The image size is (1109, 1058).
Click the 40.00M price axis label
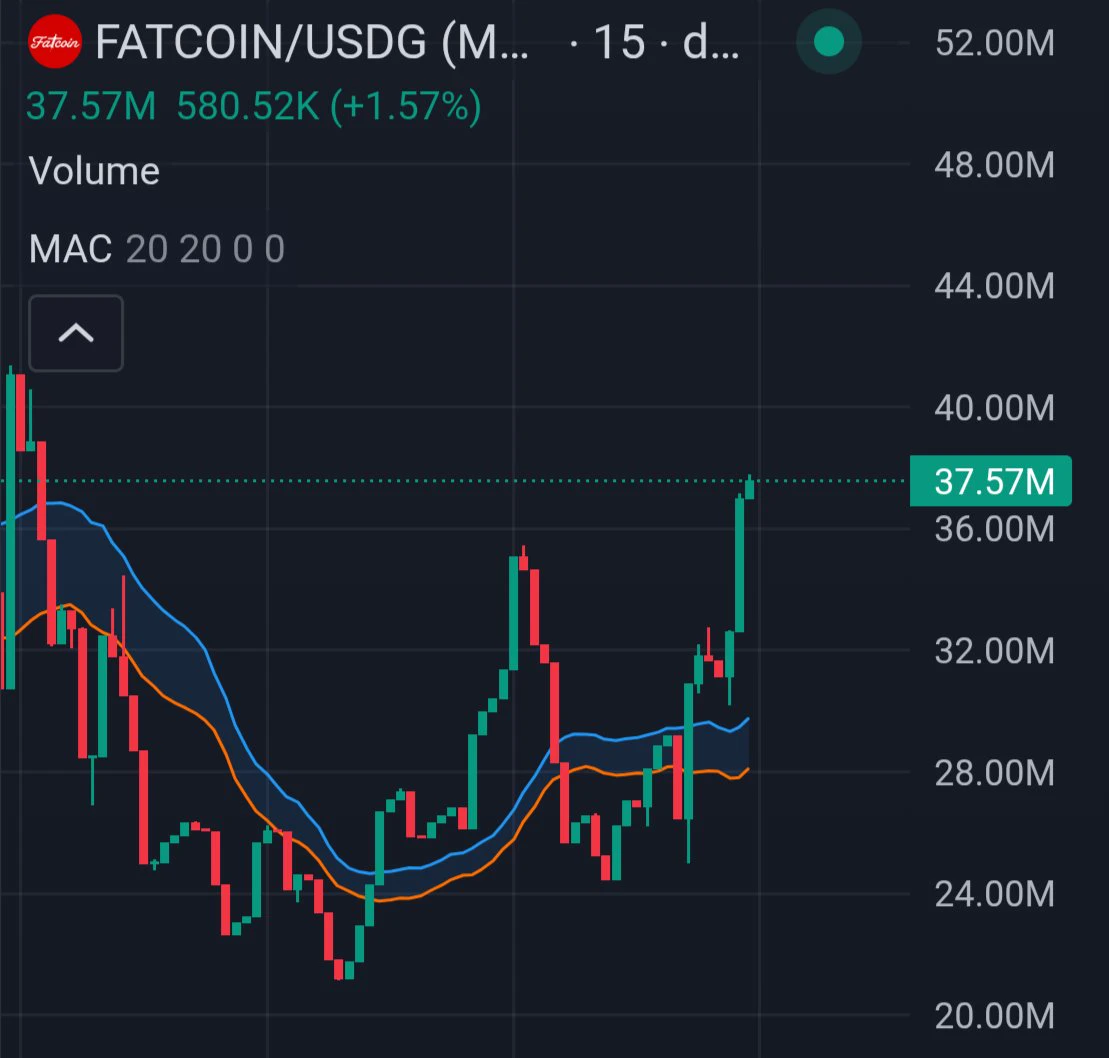point(994,408)
